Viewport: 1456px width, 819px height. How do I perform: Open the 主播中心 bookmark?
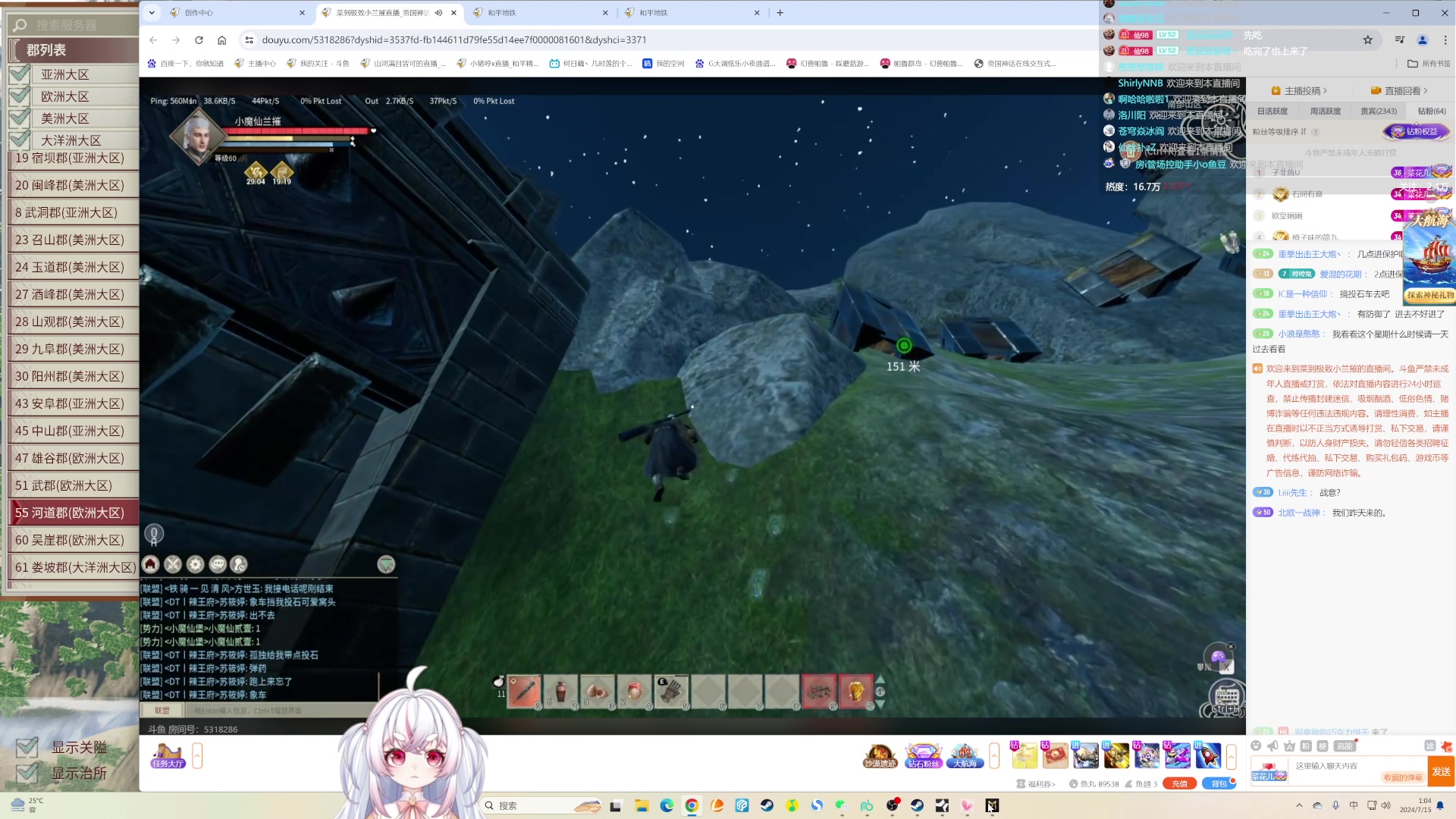(256, 64)
